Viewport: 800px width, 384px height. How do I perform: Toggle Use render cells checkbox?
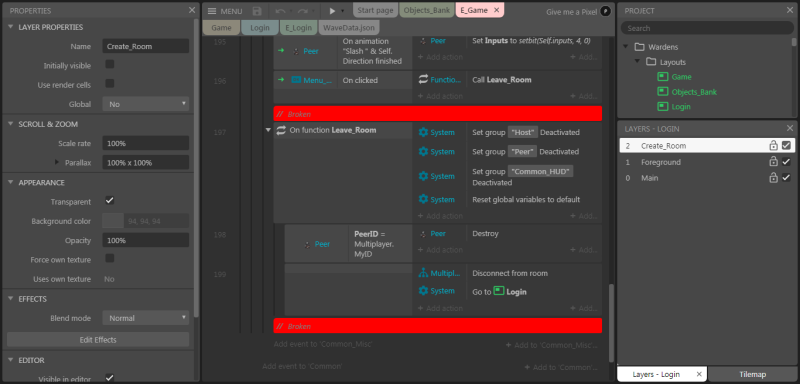coord(110,84)
